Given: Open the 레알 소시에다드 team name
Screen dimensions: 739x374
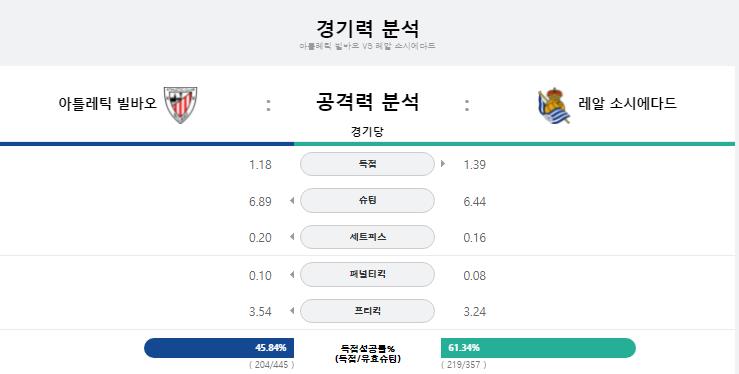Looking at the screenshot, I should pos(627,103).
